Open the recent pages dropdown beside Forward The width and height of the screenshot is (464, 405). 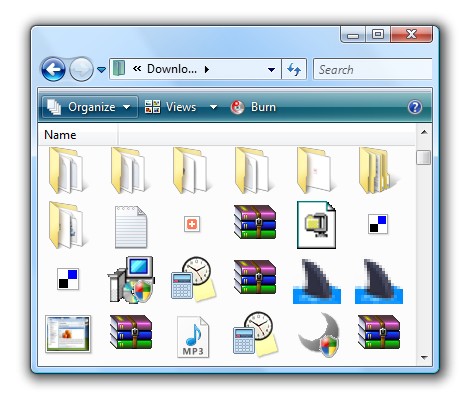[101, 70]
